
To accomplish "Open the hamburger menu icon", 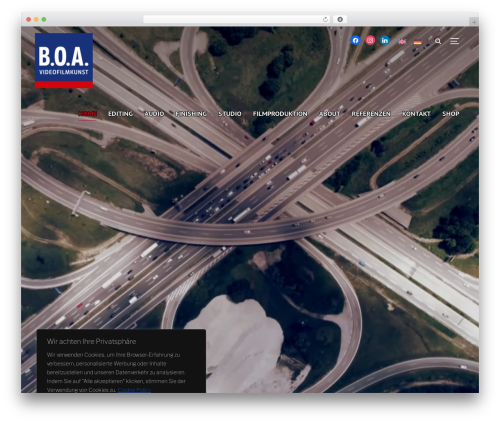I will point(454,41).
